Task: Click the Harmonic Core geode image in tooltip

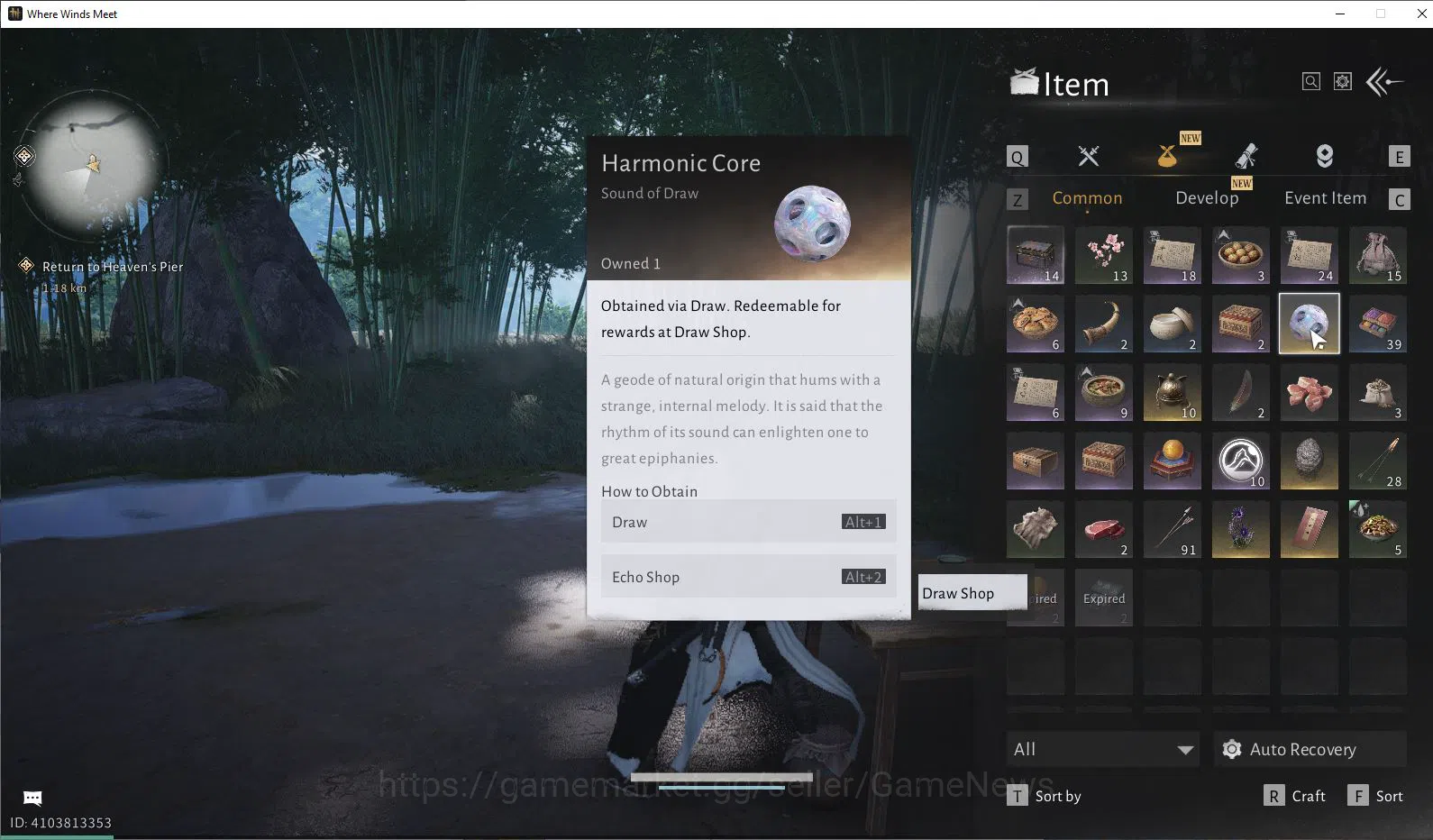Action: click(x=812, y=224)
